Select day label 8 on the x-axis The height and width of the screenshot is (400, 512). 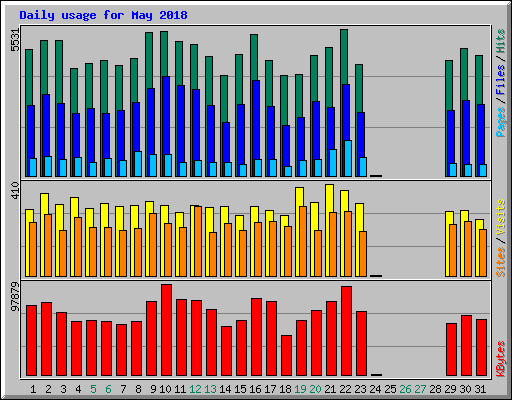[x=138, y=389]
